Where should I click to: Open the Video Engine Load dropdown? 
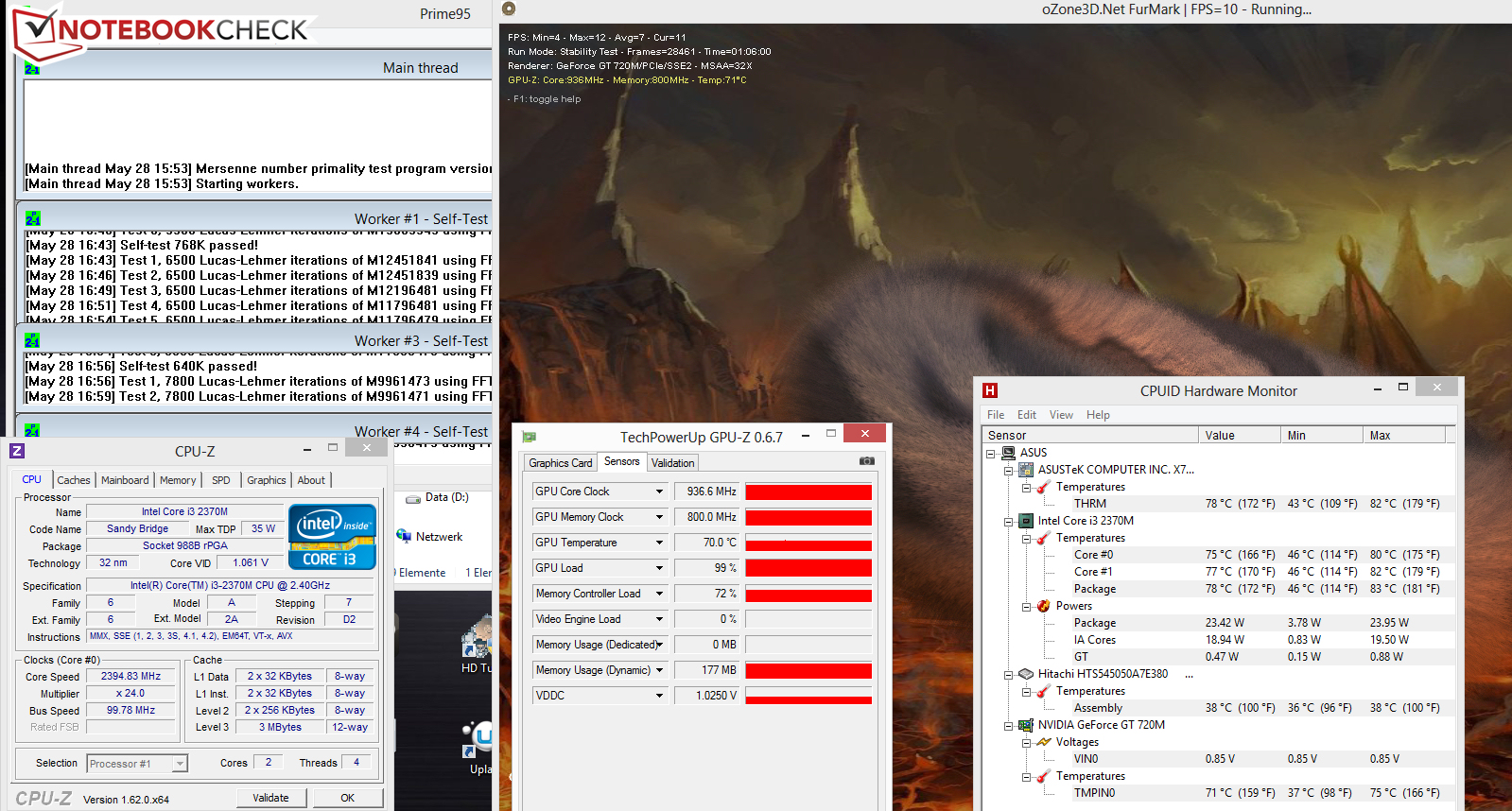coord(659,619)
